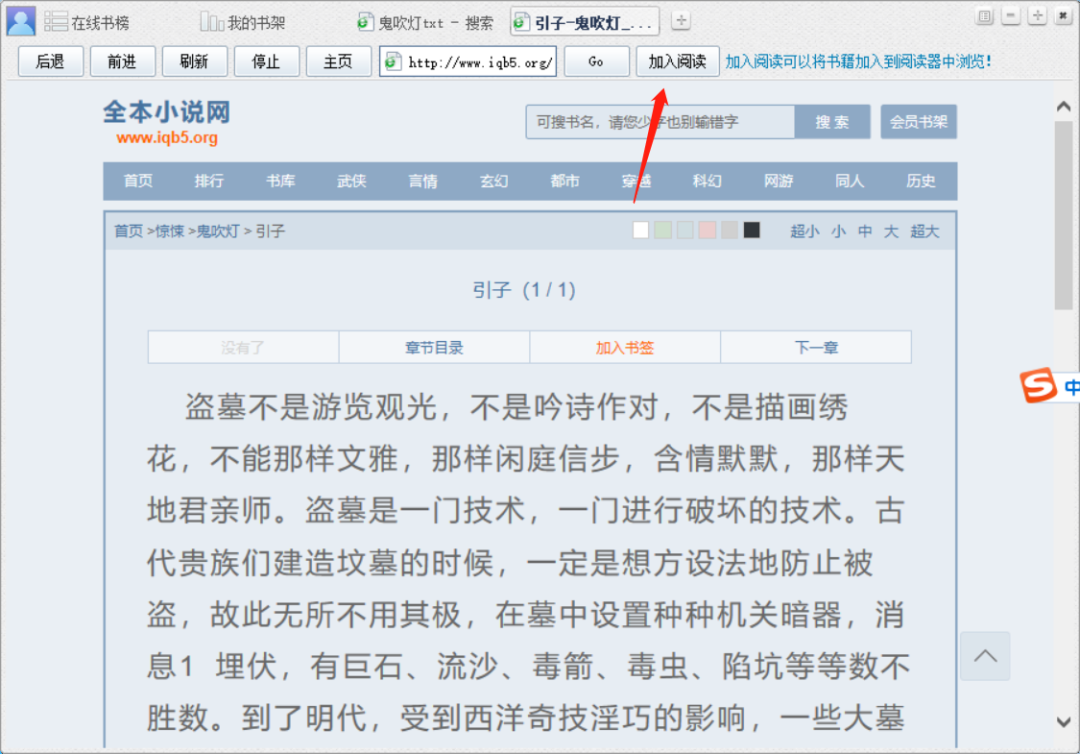Click the Sogou input method icon
The image size is (1080, 754).
pos(1038,385)
